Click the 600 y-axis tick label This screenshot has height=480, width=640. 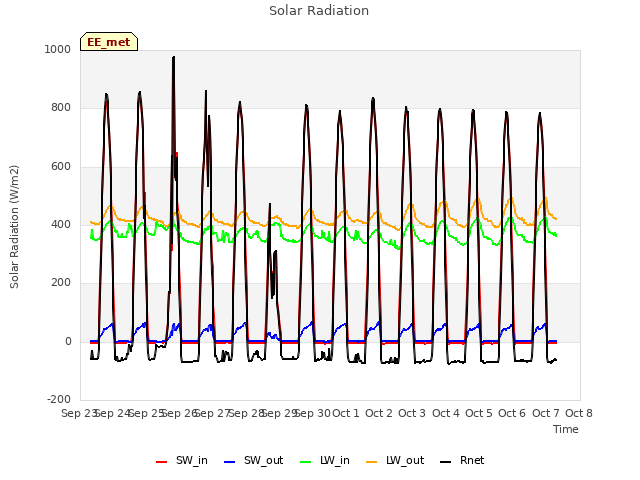coord(61,167)
